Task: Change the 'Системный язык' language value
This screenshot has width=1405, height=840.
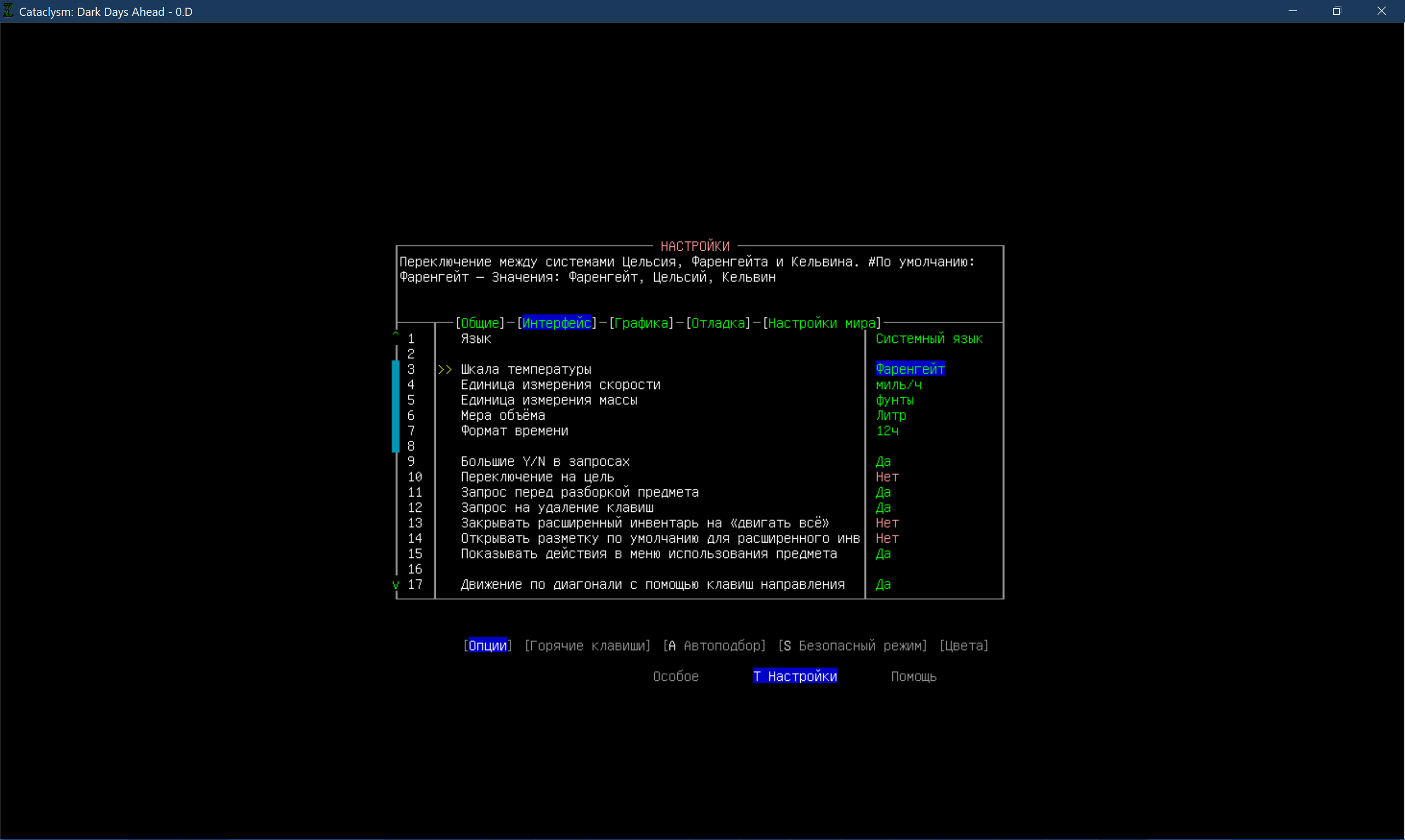Action: (x=929, y=339)
